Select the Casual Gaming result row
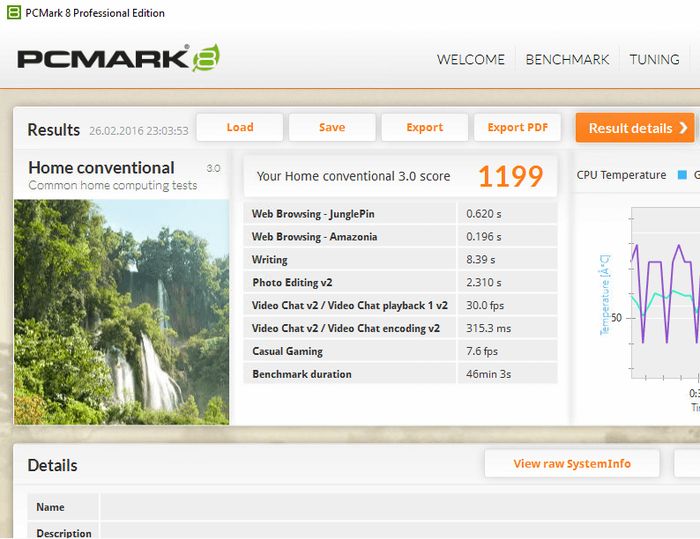 coord(400,351)
